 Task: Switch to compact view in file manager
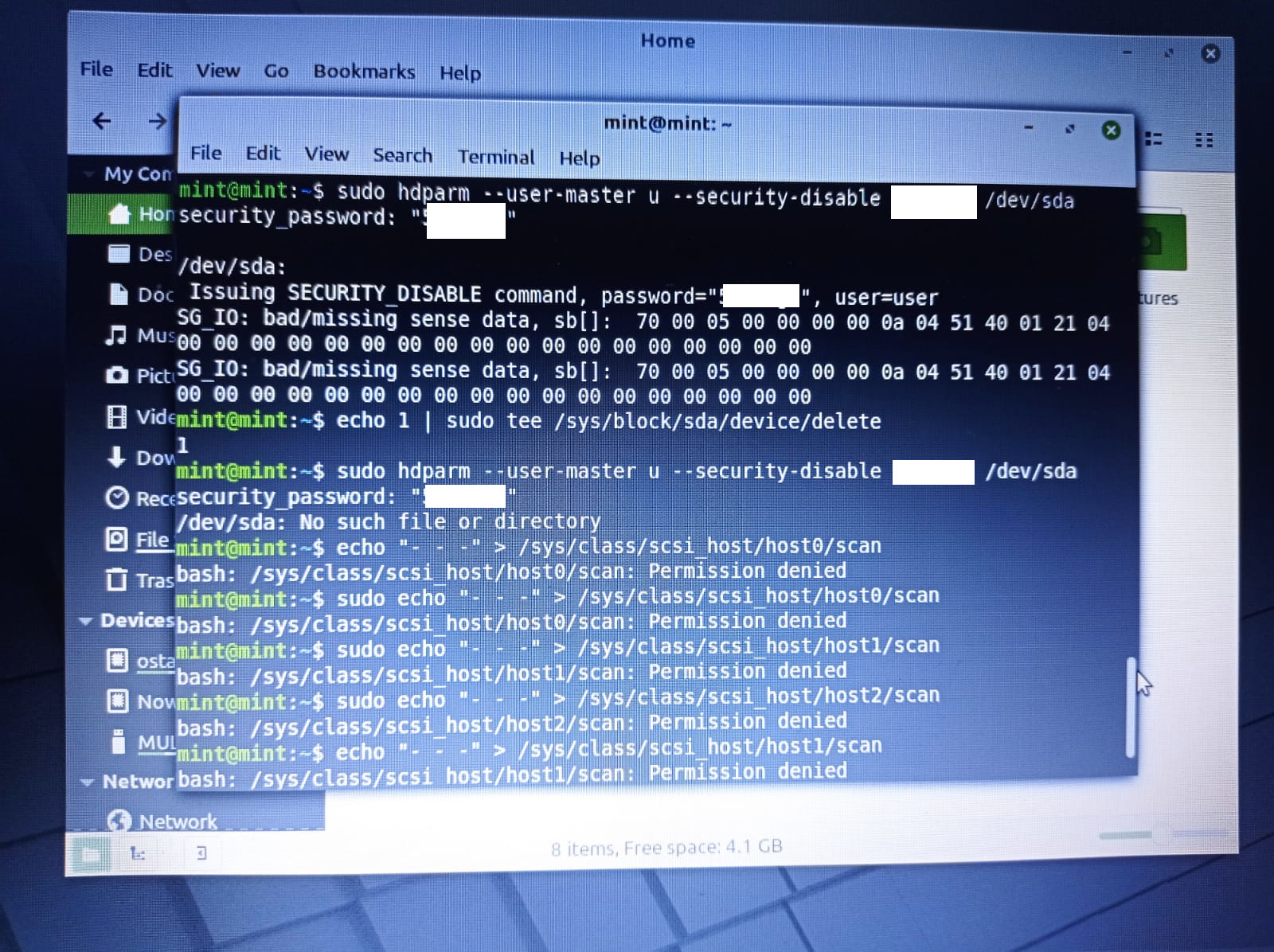[x=1204, y=140]
